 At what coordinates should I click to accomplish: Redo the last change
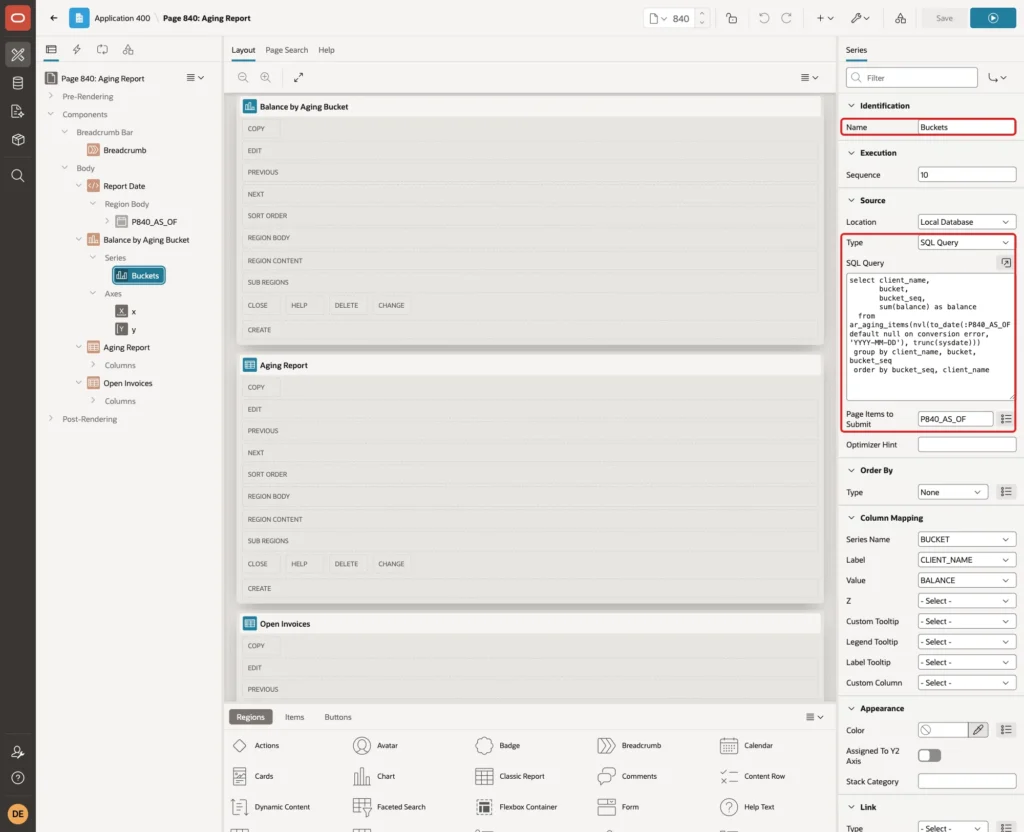(786, 18)
